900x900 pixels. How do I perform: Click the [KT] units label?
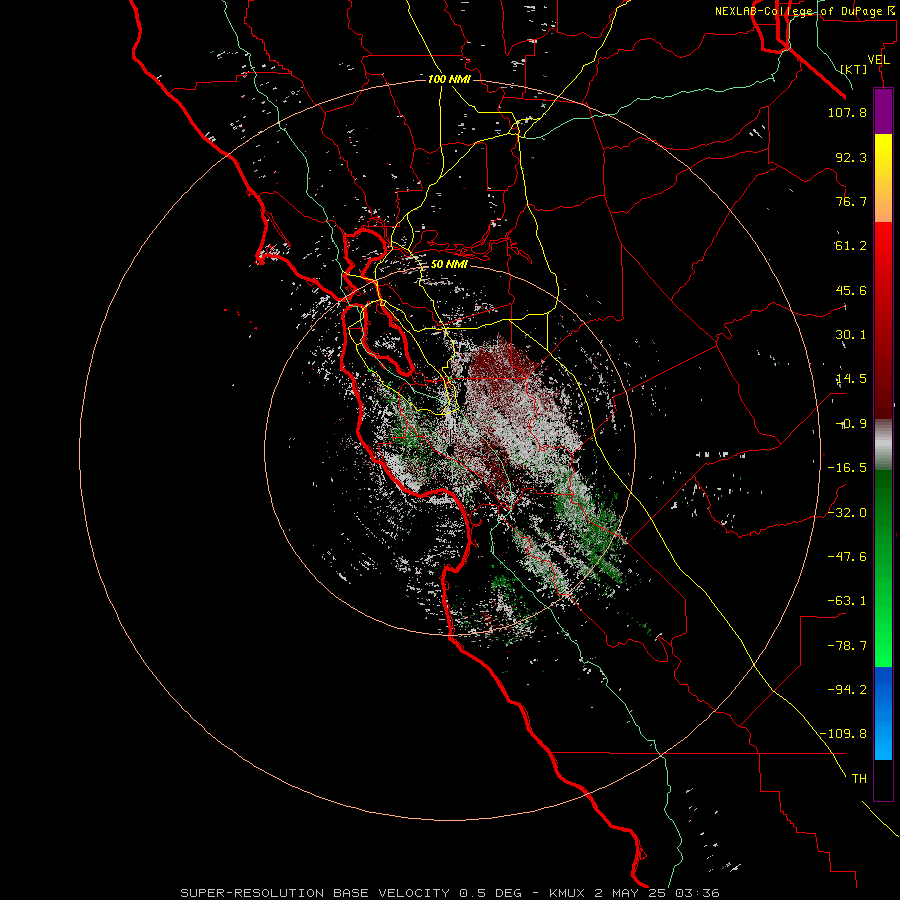854,69
